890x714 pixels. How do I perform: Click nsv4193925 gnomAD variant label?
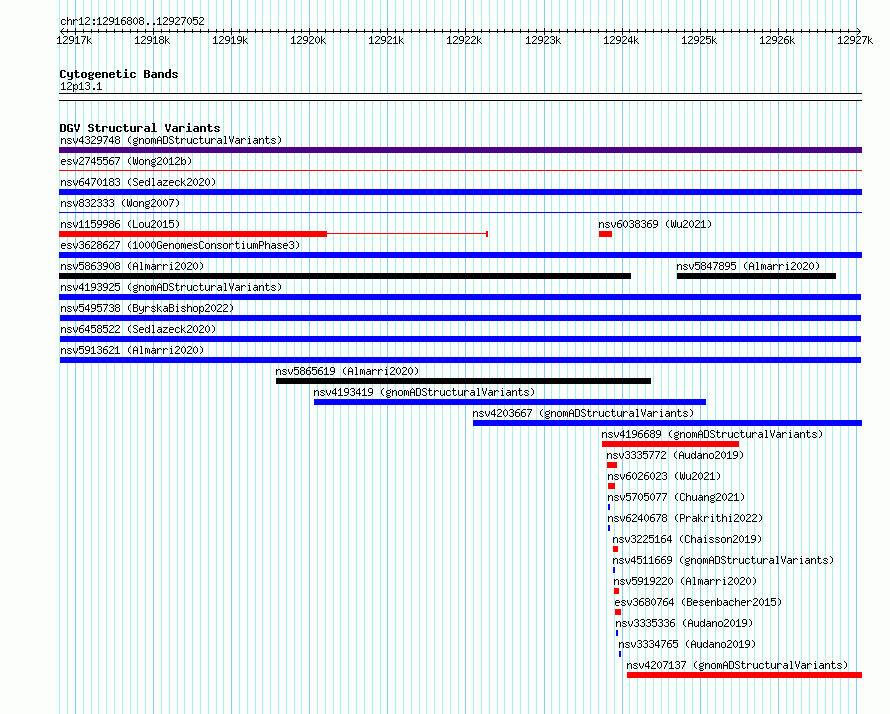pos(171,287)
